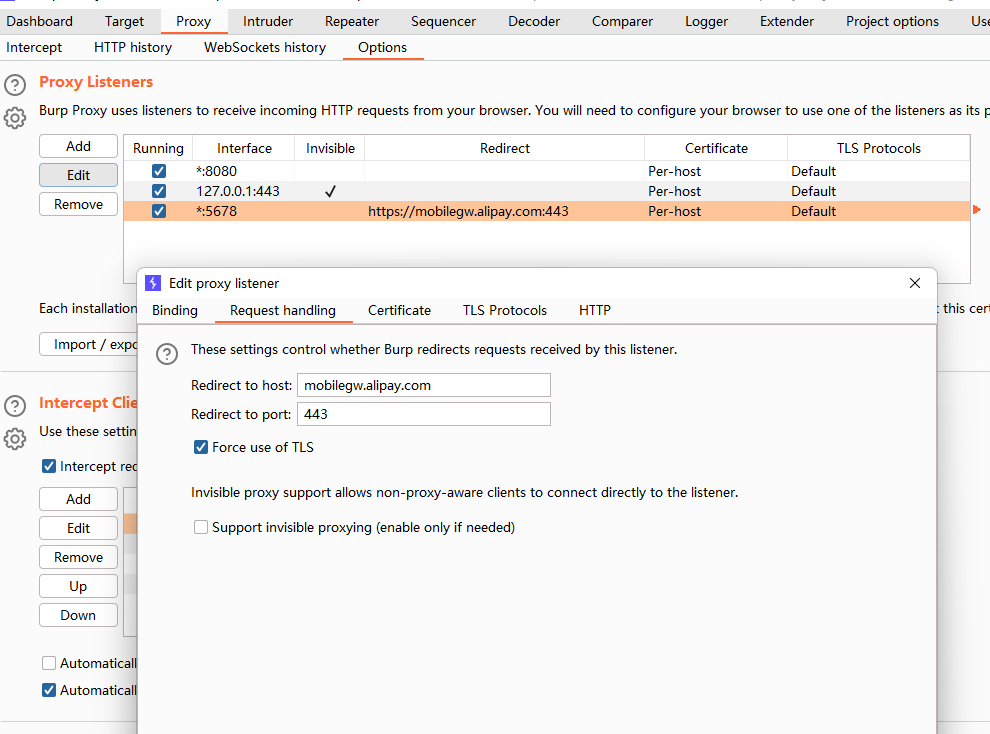Click the Redirect to host input field
This screenshot has width=990, height=734.
[x=423, y=385]
